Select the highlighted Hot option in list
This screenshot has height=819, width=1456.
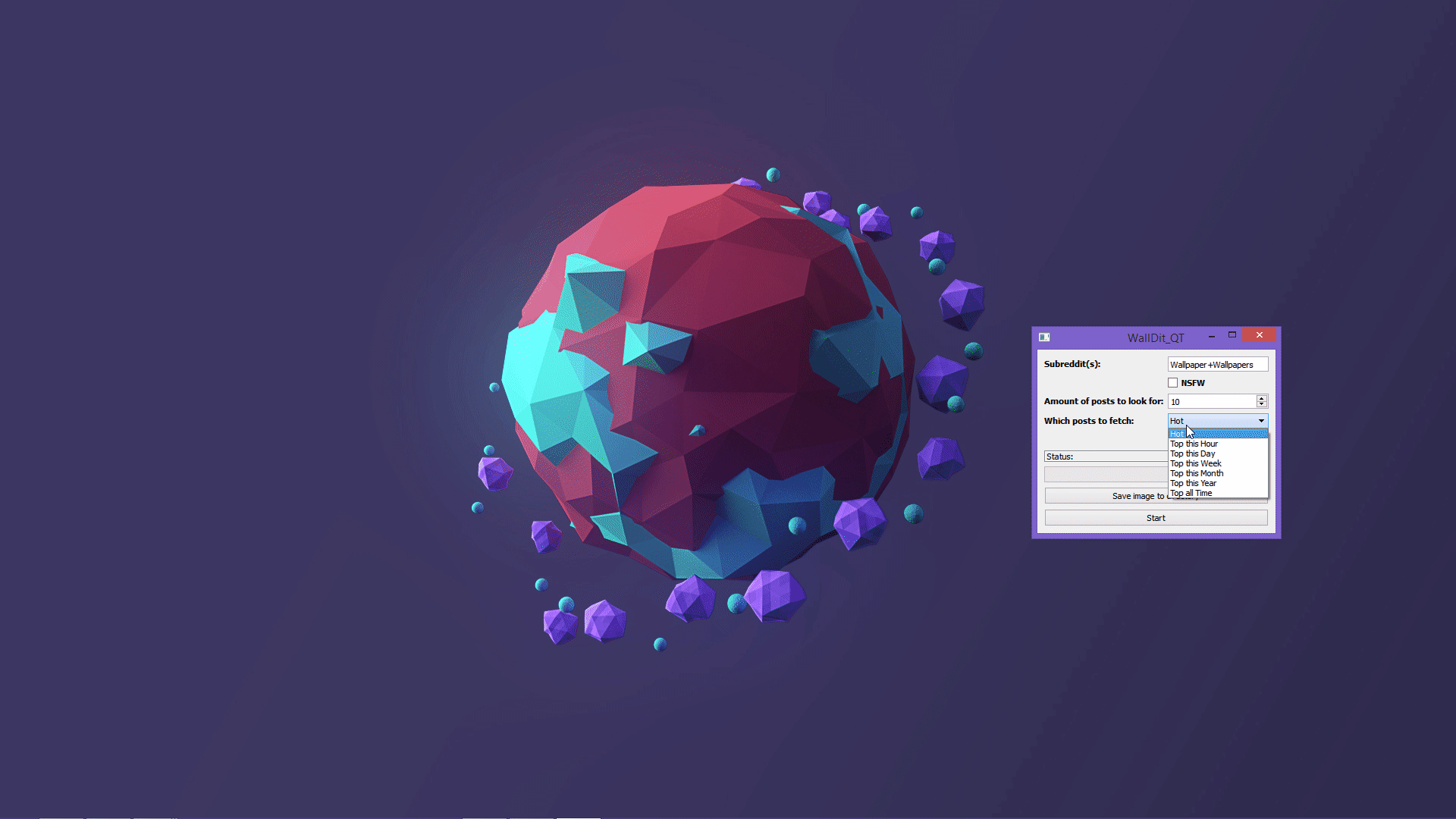pyautogui.click(x=1216, y=434)
